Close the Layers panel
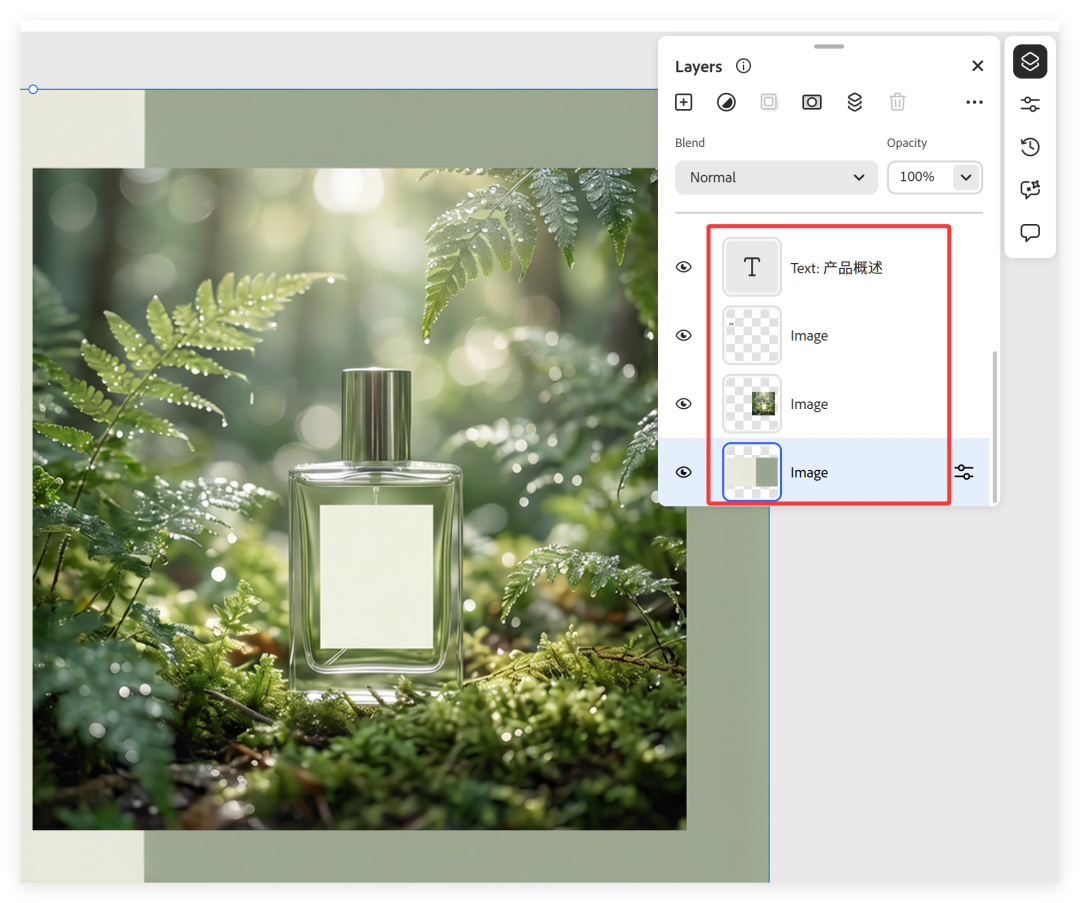 coord(978,66)
